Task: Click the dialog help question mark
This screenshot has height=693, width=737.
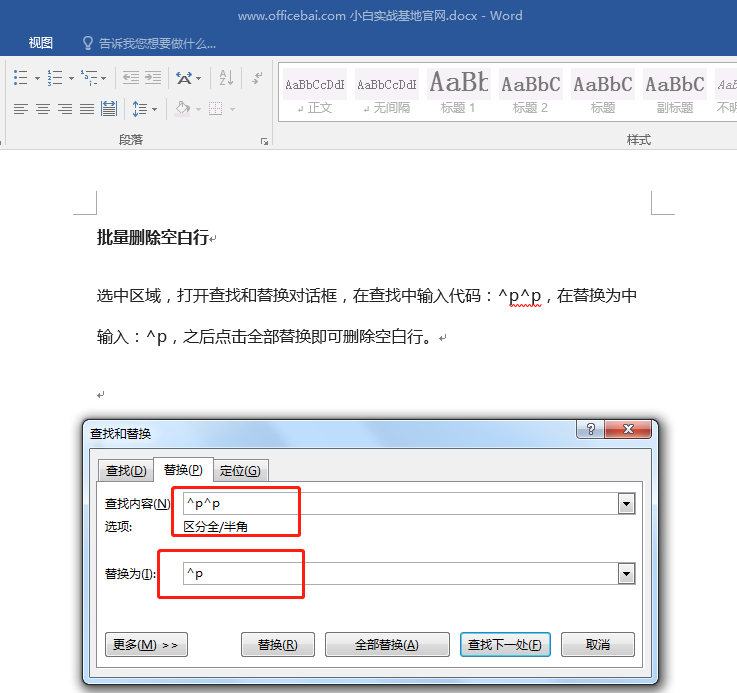Action: [591, 429]
